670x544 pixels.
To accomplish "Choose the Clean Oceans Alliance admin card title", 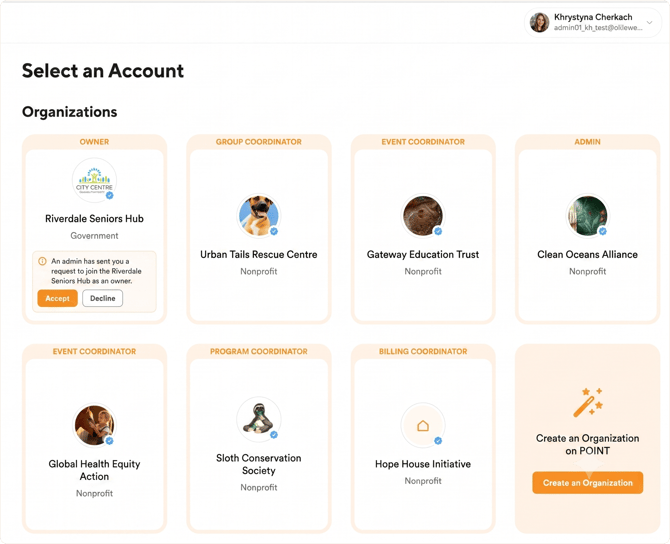I will [588, 255].
